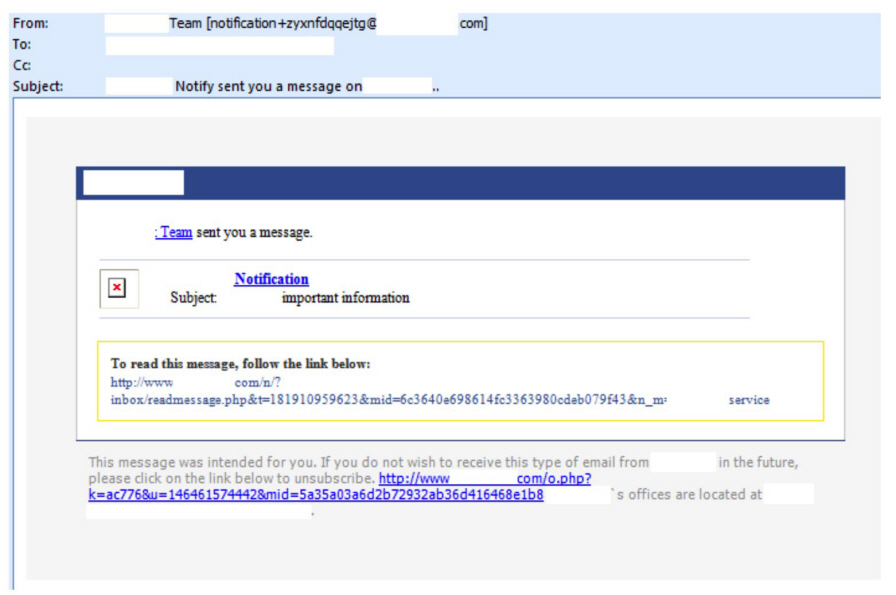Click the white logo box in the blue banner
896x595 pixels.
pyautogui.click(x=133, y=183)
